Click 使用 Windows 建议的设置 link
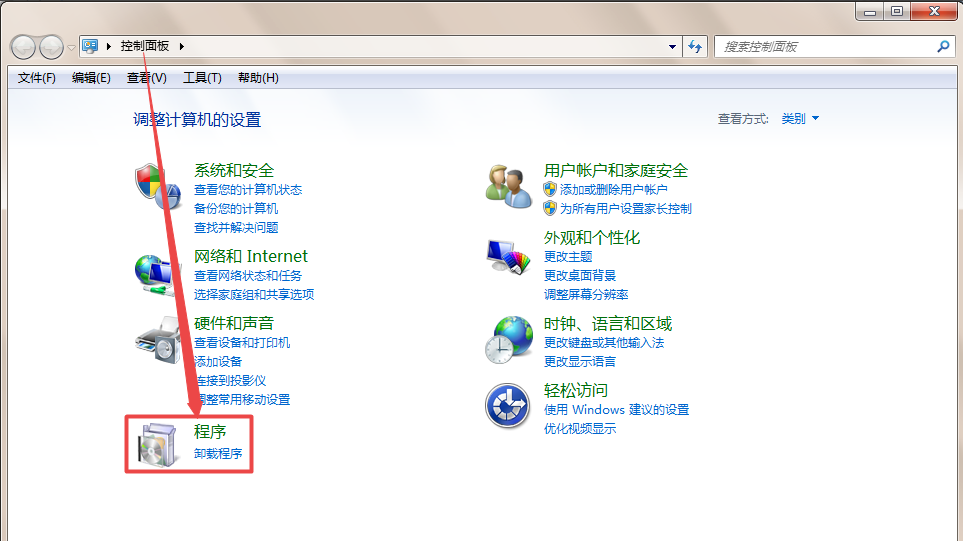 click(x=617, y=410)
